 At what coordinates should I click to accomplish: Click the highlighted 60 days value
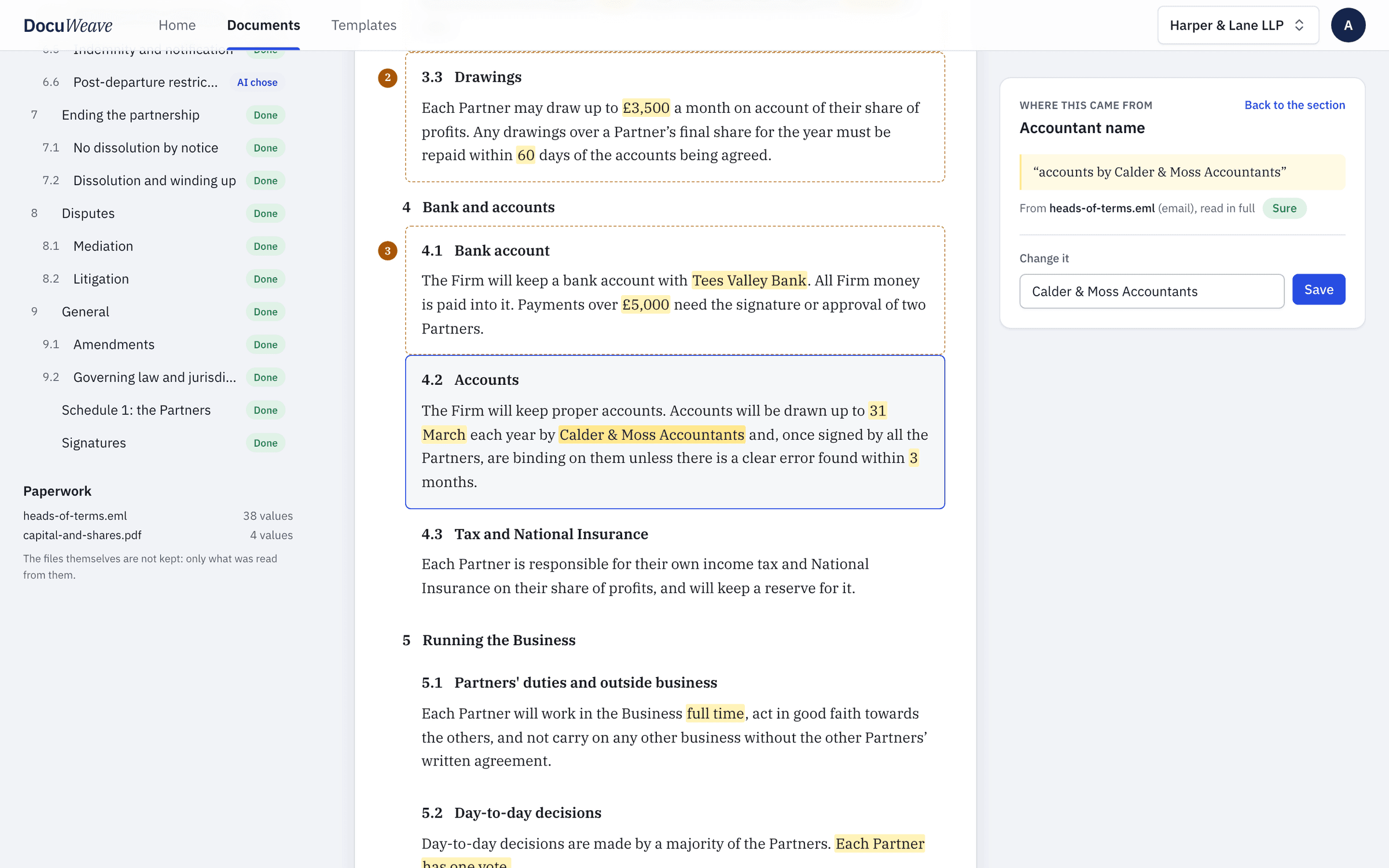[x=526, y=155]
